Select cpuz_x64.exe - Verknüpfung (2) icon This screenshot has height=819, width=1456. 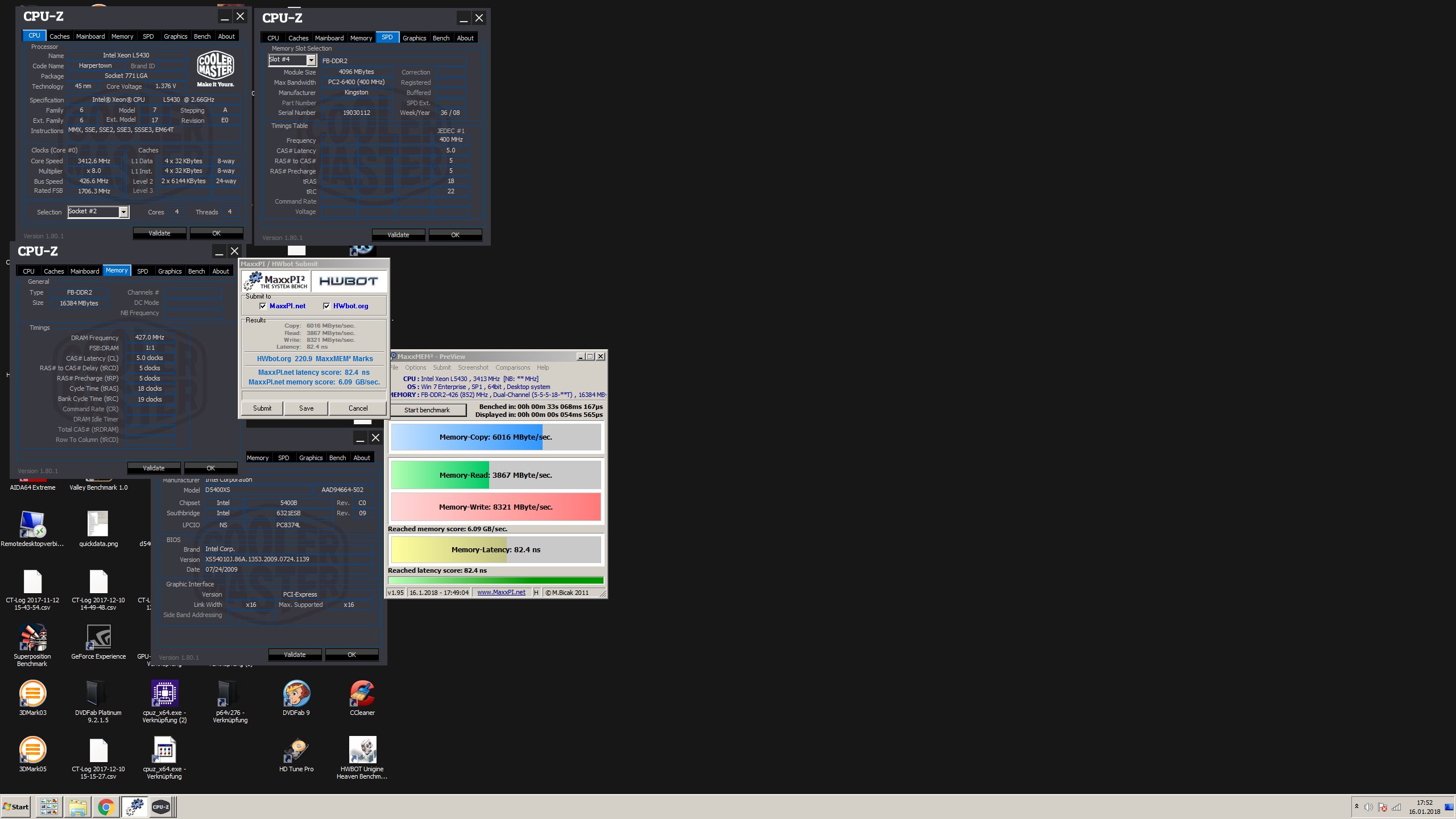(164, 701)
